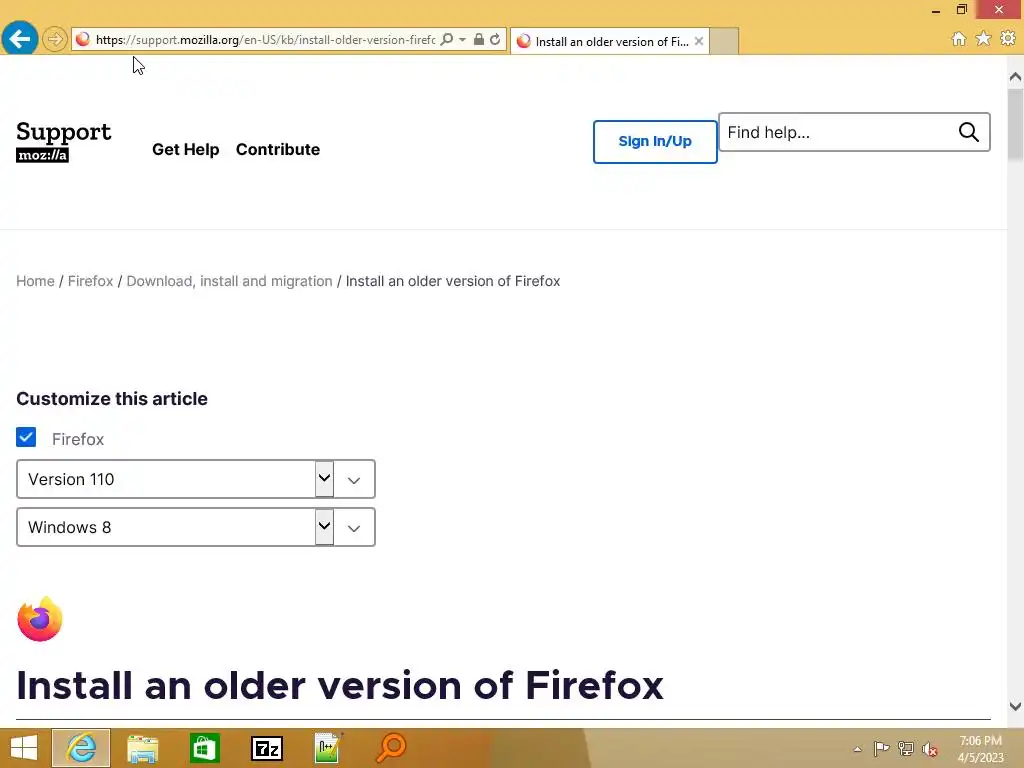Click the 'Install an older version of Firefox' heading
This screenshot has width=1024, height=768.
(x=340, y=685)
